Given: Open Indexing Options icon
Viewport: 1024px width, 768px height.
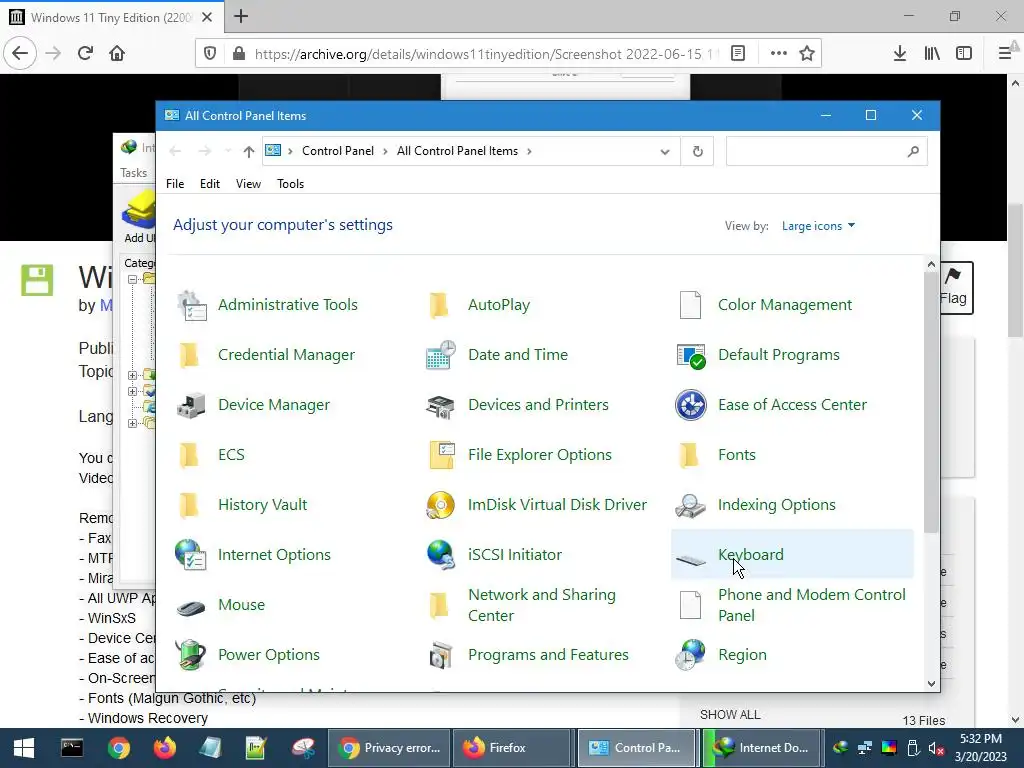Looking at the screenshot, I should (x=691, y=505).
